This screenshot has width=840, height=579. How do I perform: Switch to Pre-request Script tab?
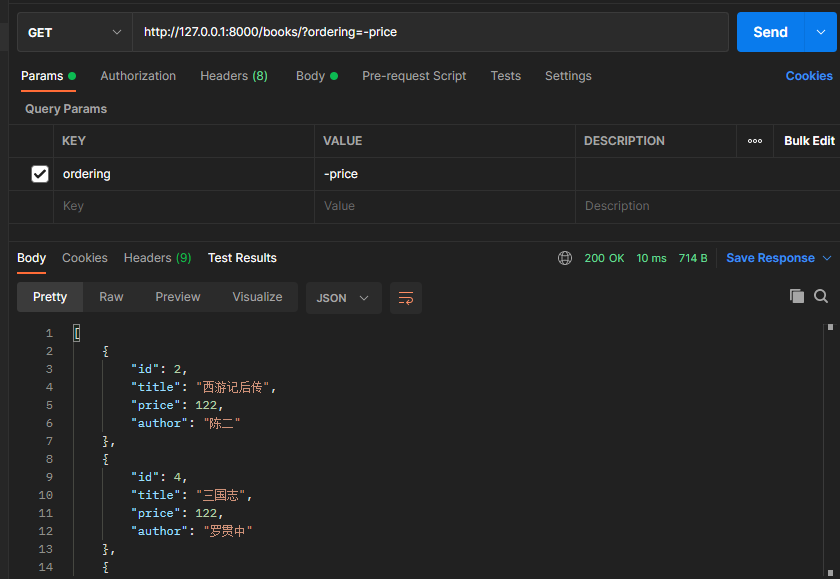pos(414,76)
